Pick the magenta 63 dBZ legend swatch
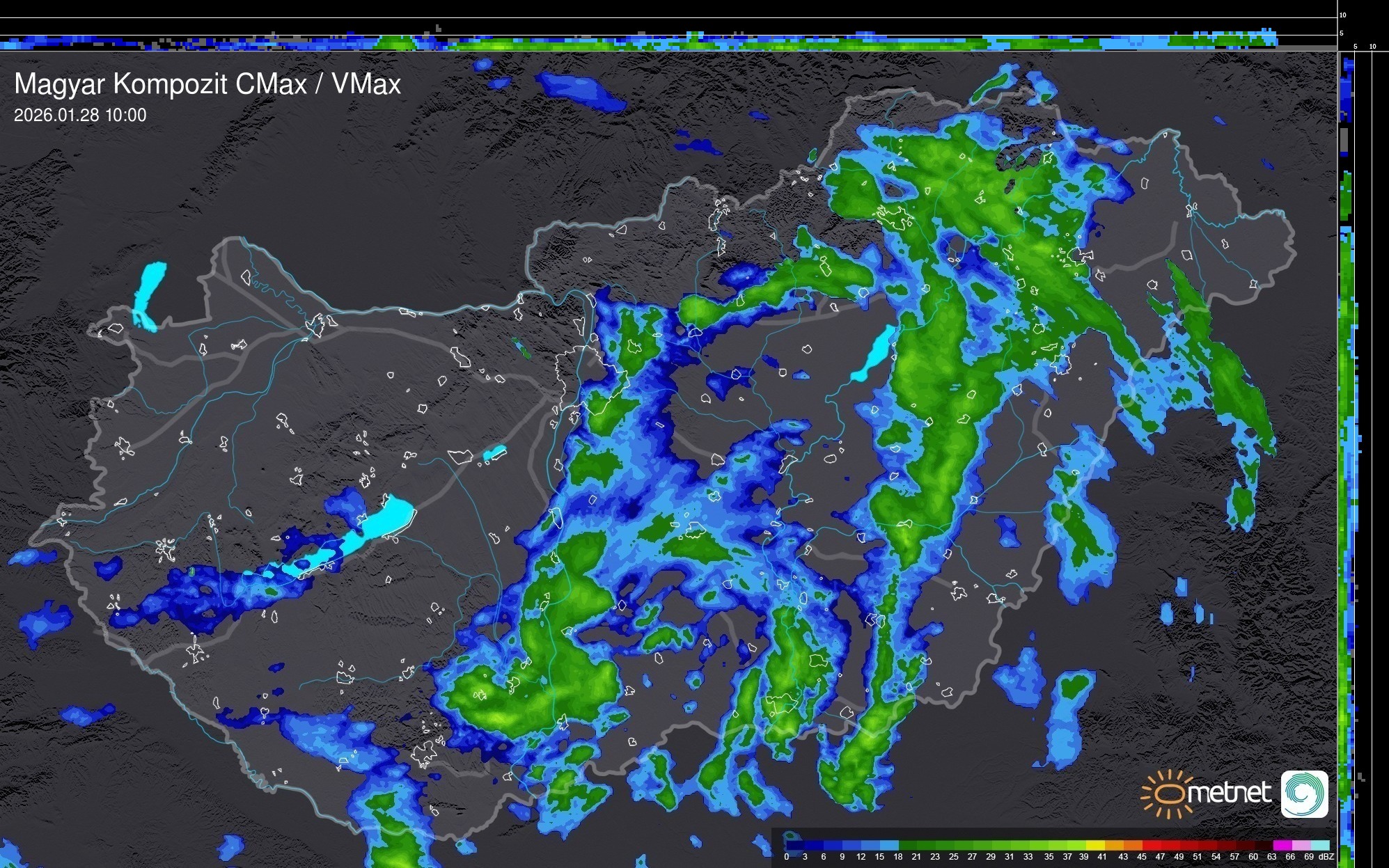Image resolution: width=1389 pixels, height=868 pixels. pyautogui.click(x=1282, y=845)
